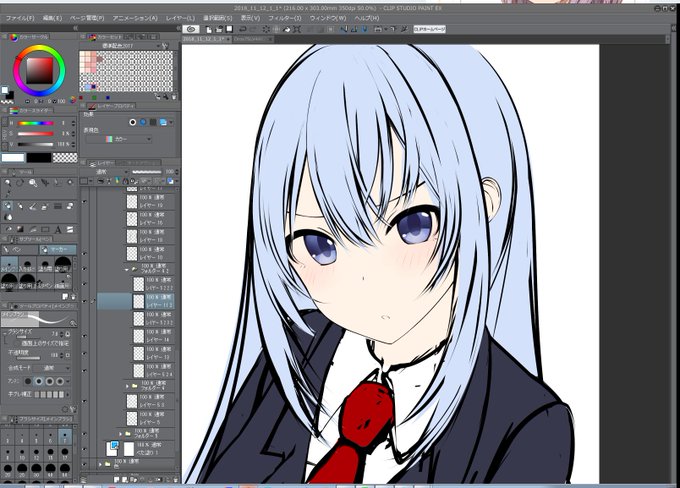Delete layer with layer panel trash icon
The width and height of the screenshot is (680, 488).
(x=174, y=479)
